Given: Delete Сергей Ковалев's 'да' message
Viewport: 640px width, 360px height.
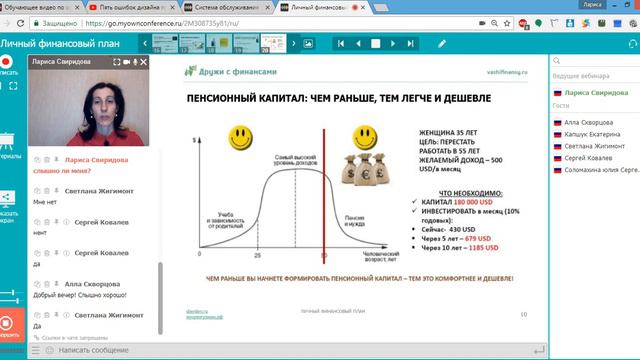Looking at the screenshot, I should tap(47, 253).
